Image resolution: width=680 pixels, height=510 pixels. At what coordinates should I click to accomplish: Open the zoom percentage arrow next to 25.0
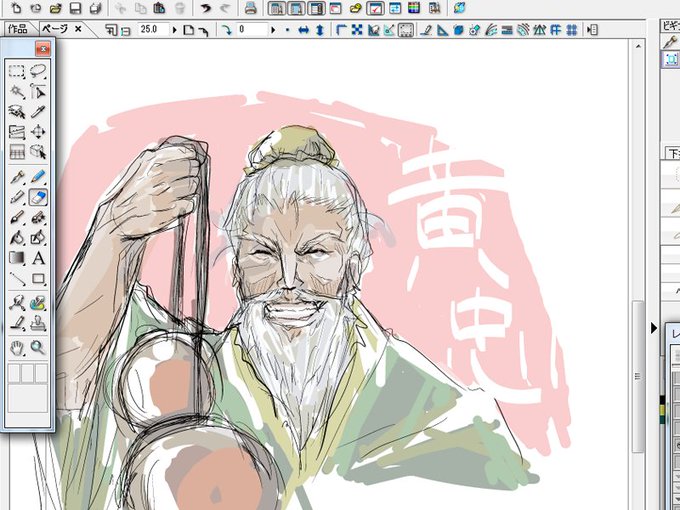click(x=175, y=30)
